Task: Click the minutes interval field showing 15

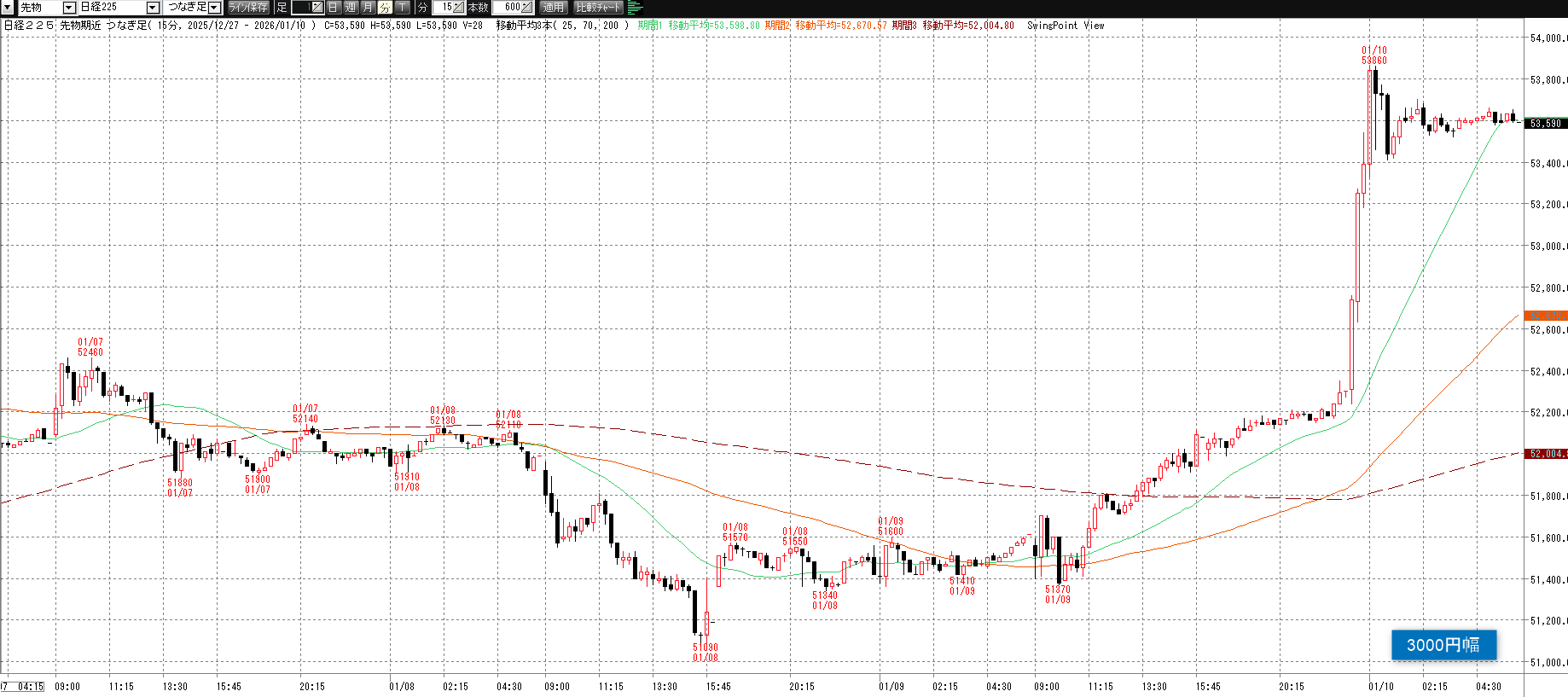Action: click(444, 8)
